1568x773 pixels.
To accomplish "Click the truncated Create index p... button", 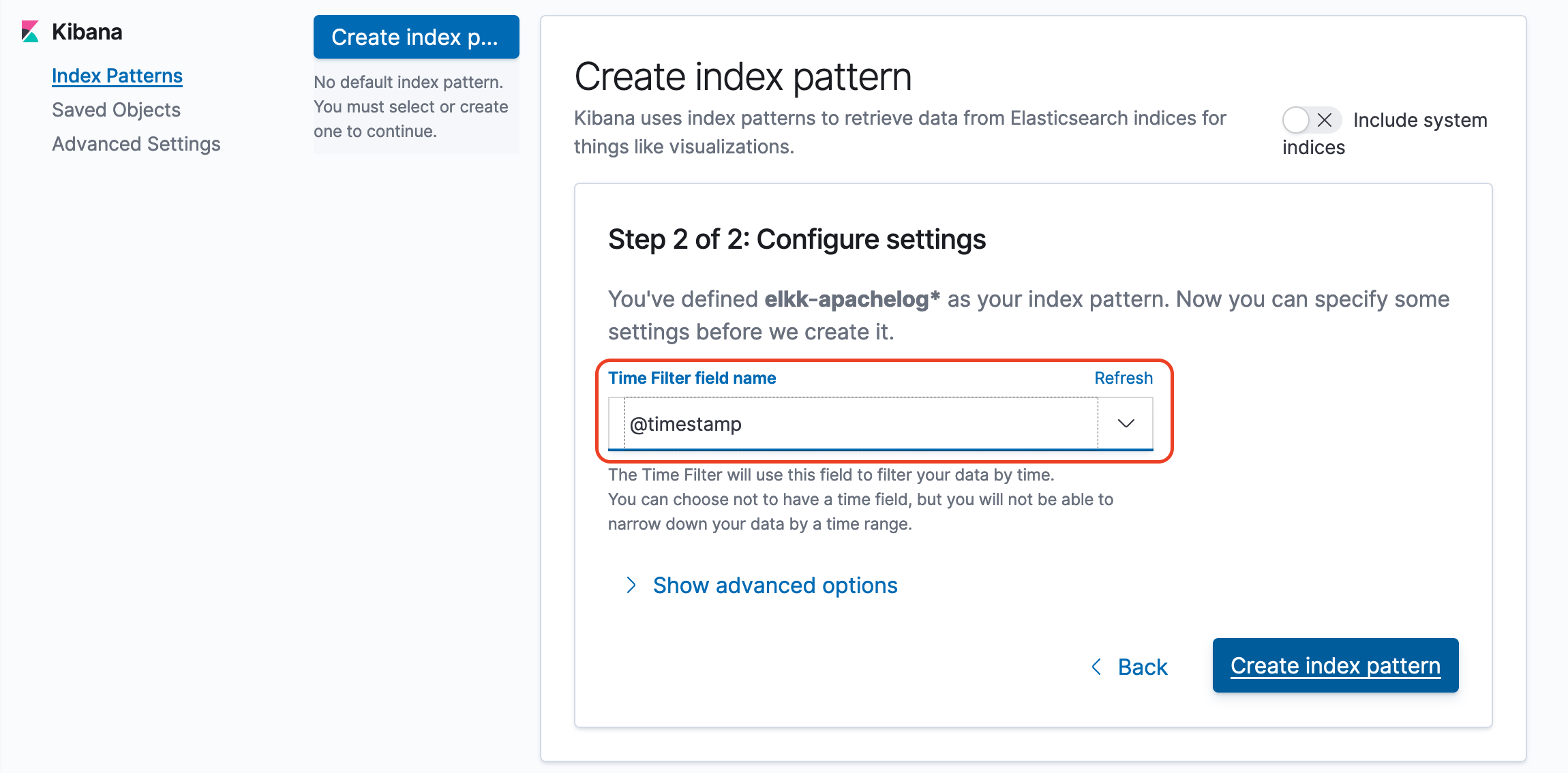I will coord(416,37).
